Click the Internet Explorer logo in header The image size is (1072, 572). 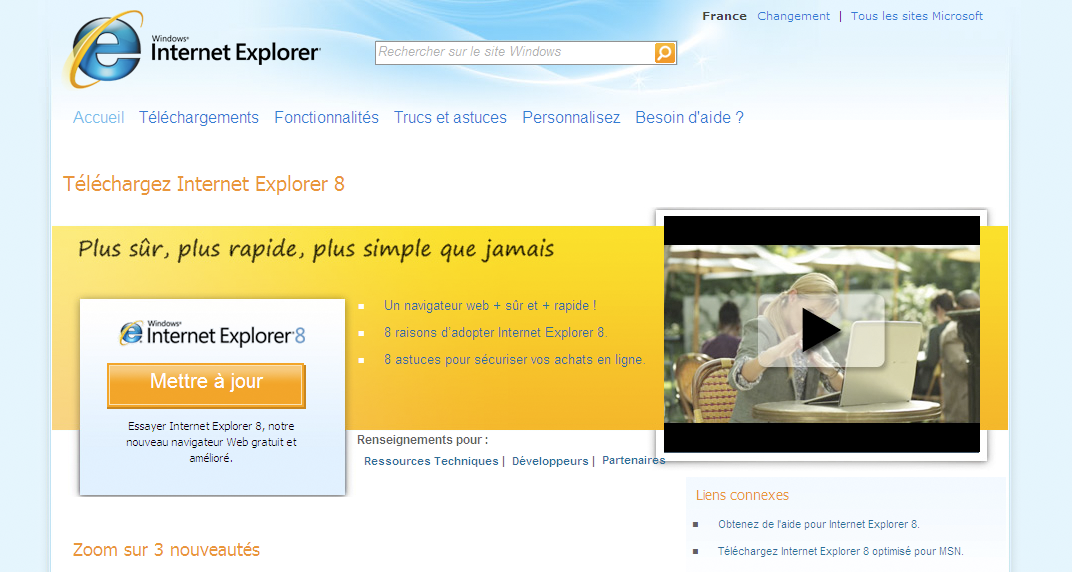click(192, 50)
